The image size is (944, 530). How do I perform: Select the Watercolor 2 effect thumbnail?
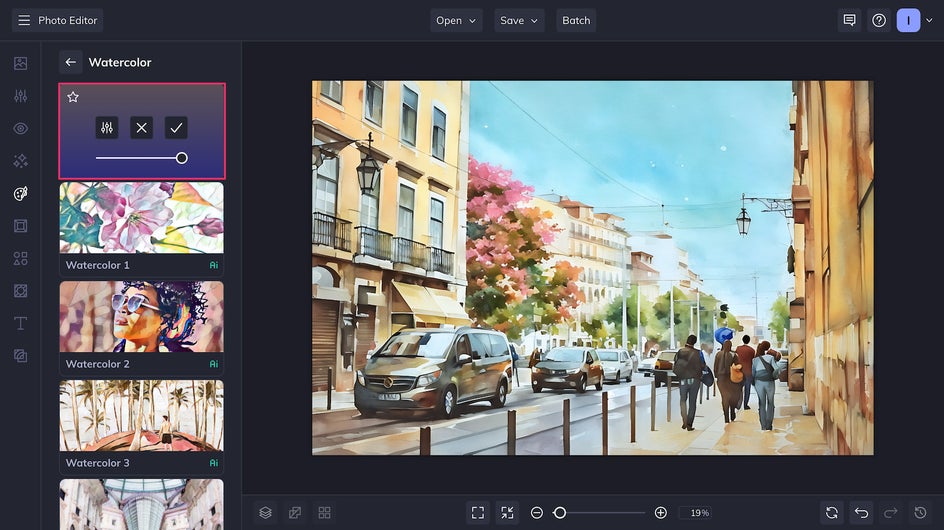tap(141, 316)
